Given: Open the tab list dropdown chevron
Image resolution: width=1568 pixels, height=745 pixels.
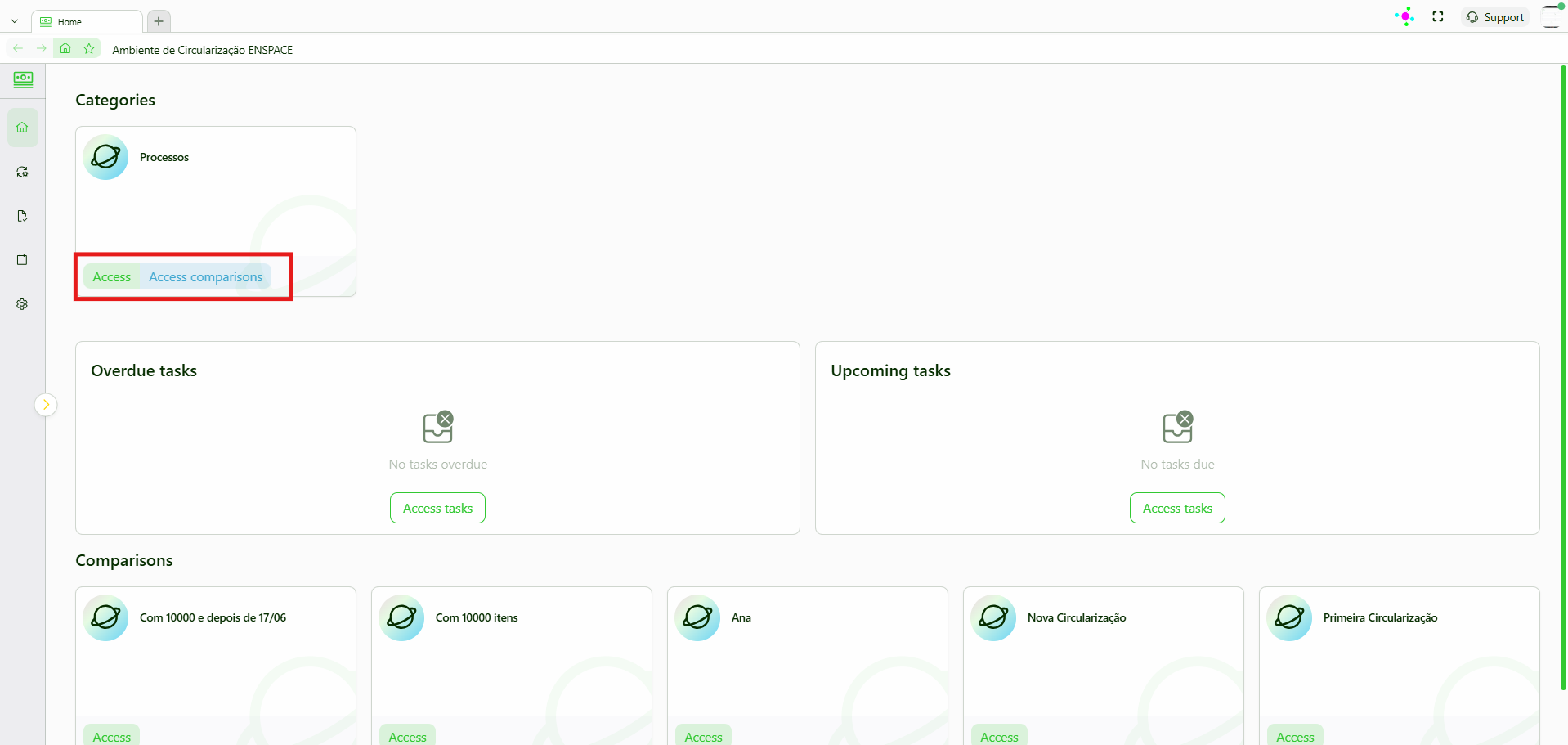Looking at the screenshot, I should (15, 21).
